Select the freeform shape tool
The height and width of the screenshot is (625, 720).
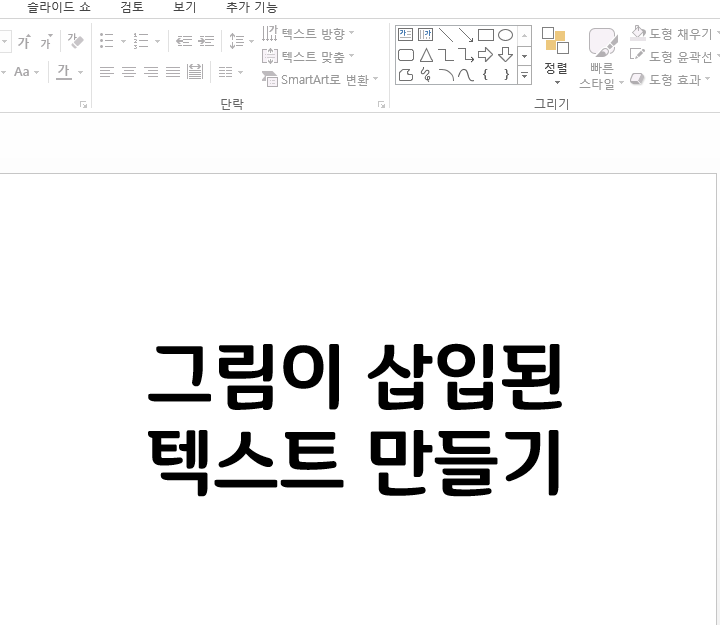click(x=405, y=75)
